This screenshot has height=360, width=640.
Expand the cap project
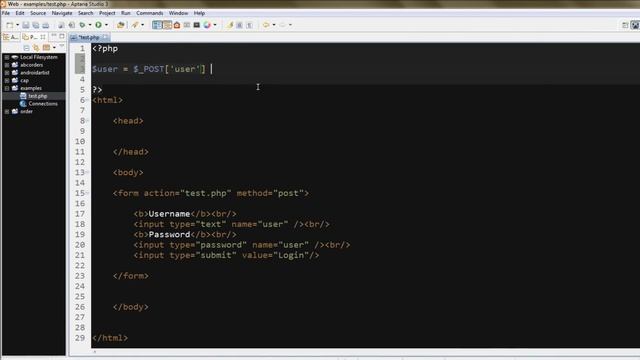(x=7, y=80)
